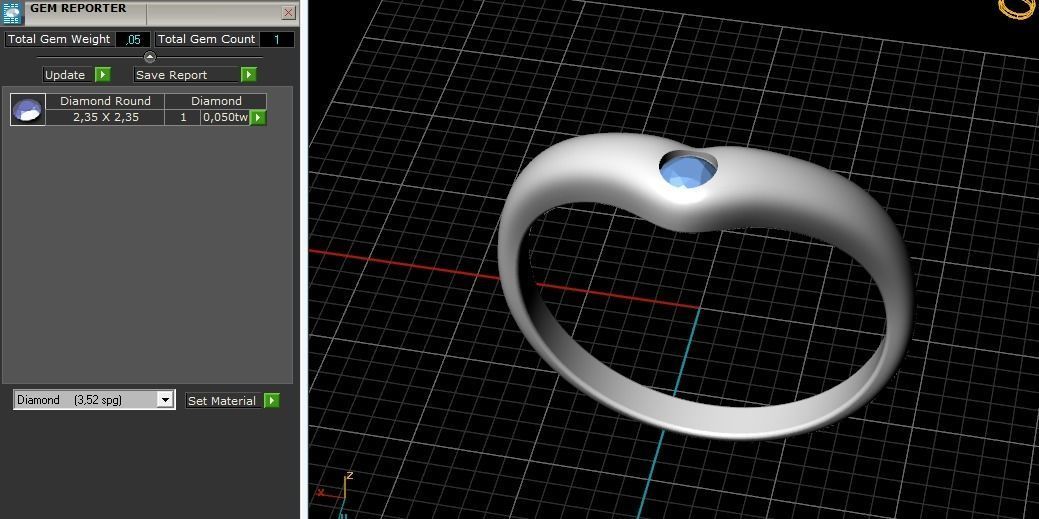Close the Gem Reporter panel
Viewport: 1039px width, 519px height.
(288, 13)
